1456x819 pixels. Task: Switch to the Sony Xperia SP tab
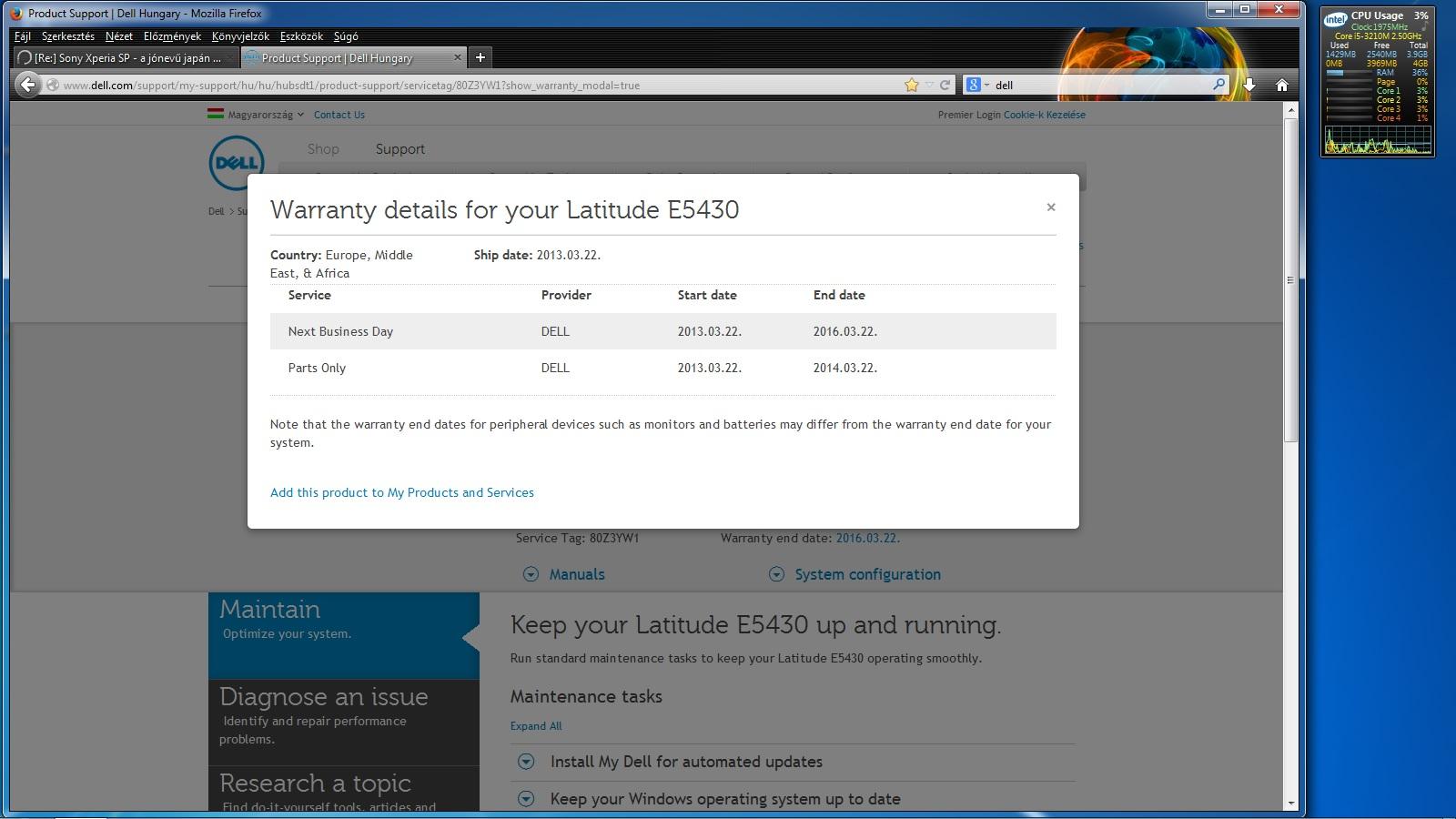(x=126, y=57)
